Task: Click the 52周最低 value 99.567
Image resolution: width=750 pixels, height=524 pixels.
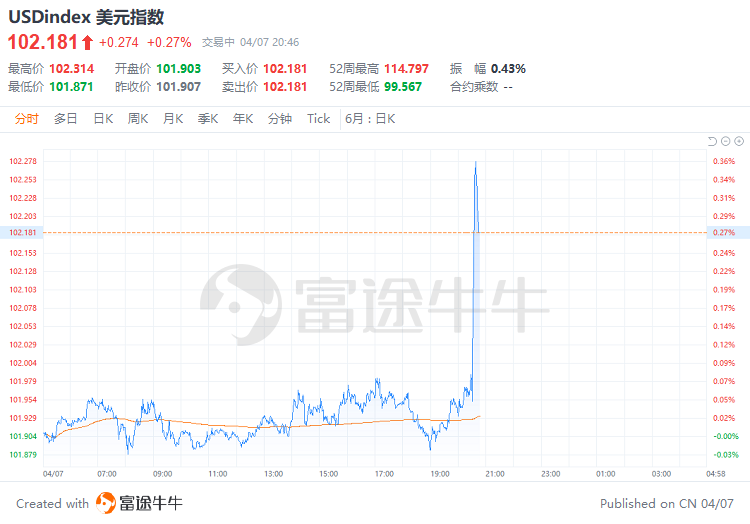Action: pos(403,87)
